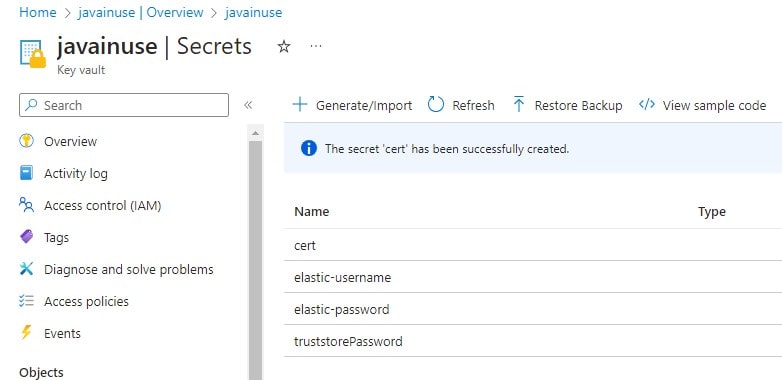
Task: Click the Overview key icon
Action: pyautogui.click(x=26, y=141)
